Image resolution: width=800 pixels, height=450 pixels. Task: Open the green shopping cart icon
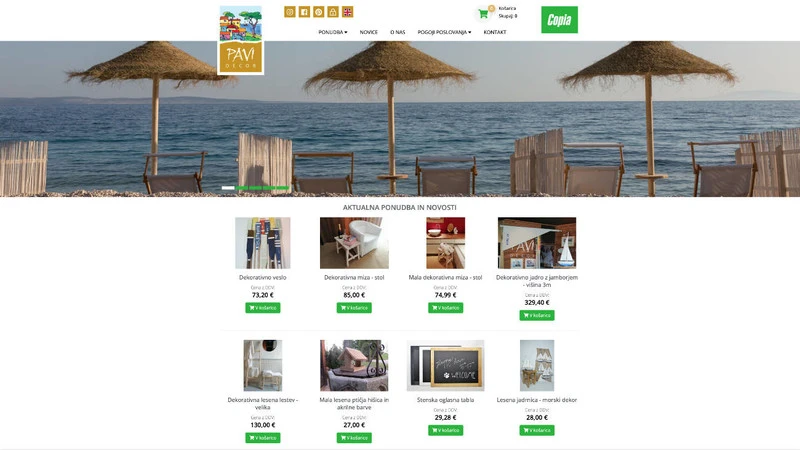[x=483, y=14]
